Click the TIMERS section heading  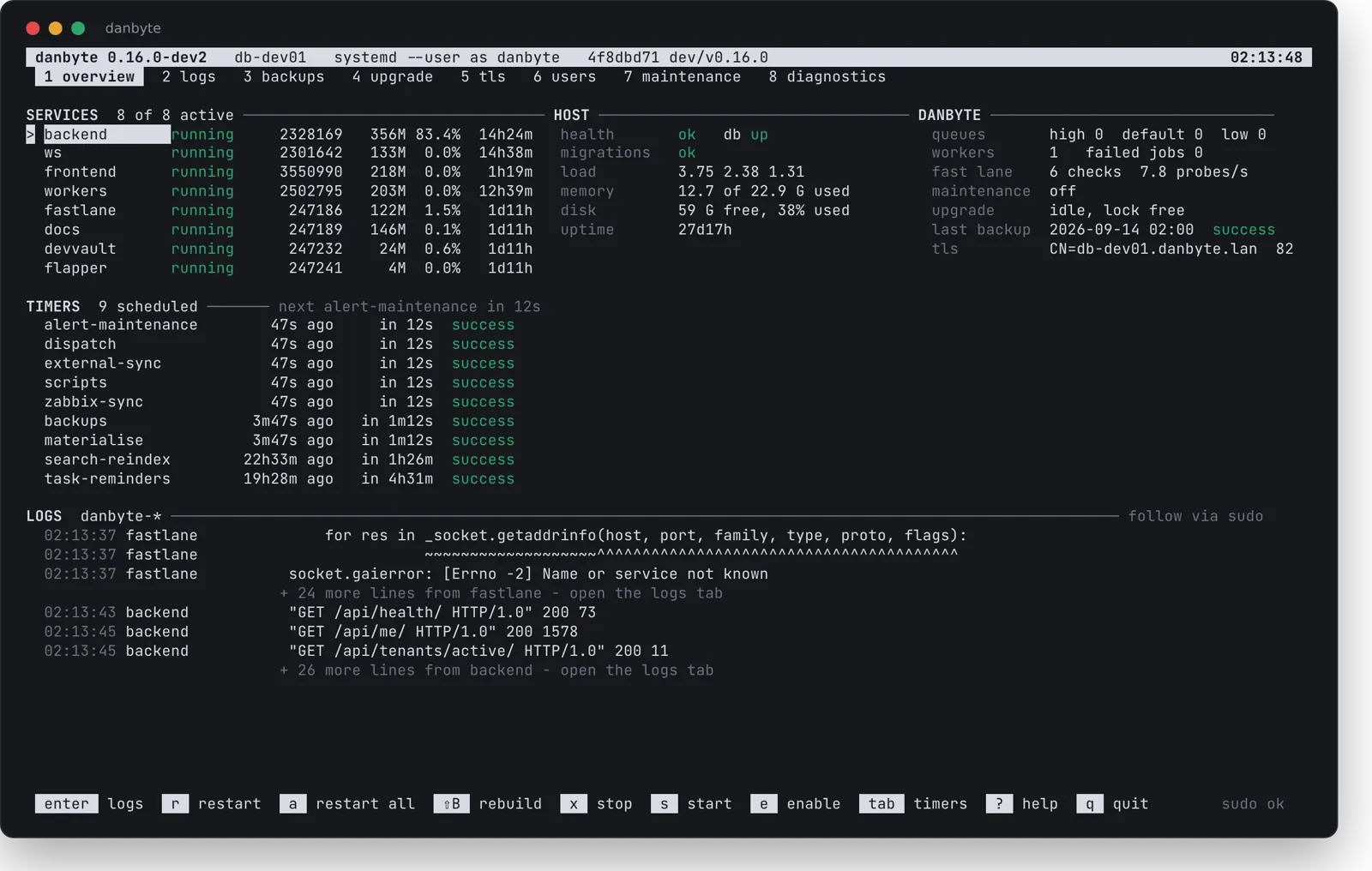[53, 307]
